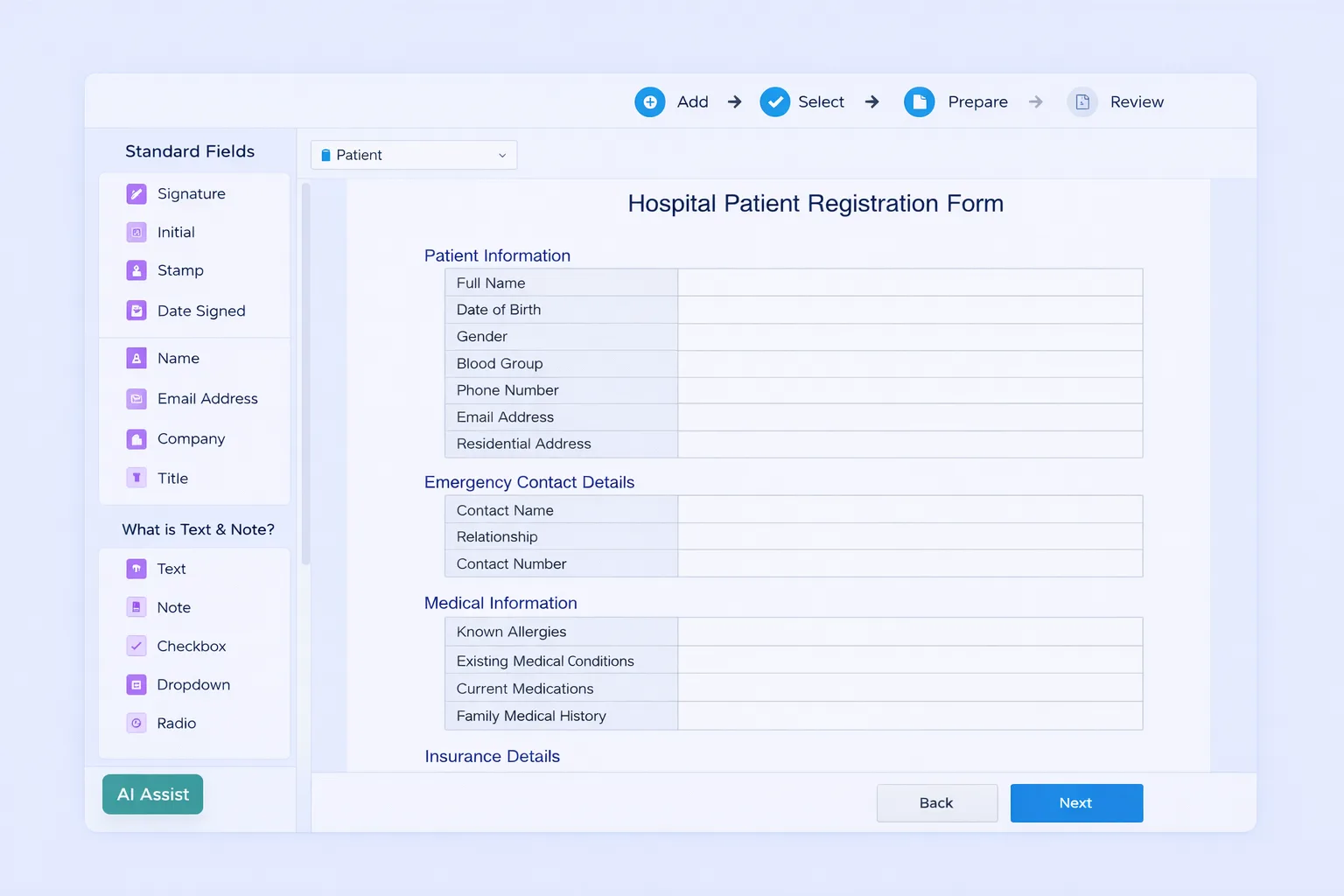Go to the Prepare step label
Image resolution: width=1344 pixels, height=896 pixels.
977,101
